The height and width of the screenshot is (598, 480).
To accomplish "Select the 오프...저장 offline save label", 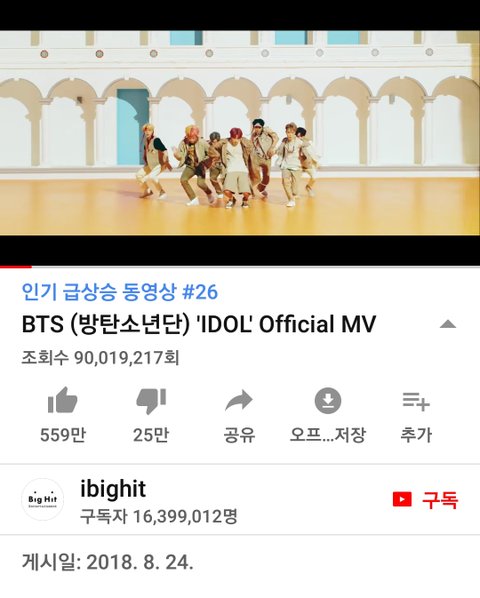I will (x=328, y=435).
